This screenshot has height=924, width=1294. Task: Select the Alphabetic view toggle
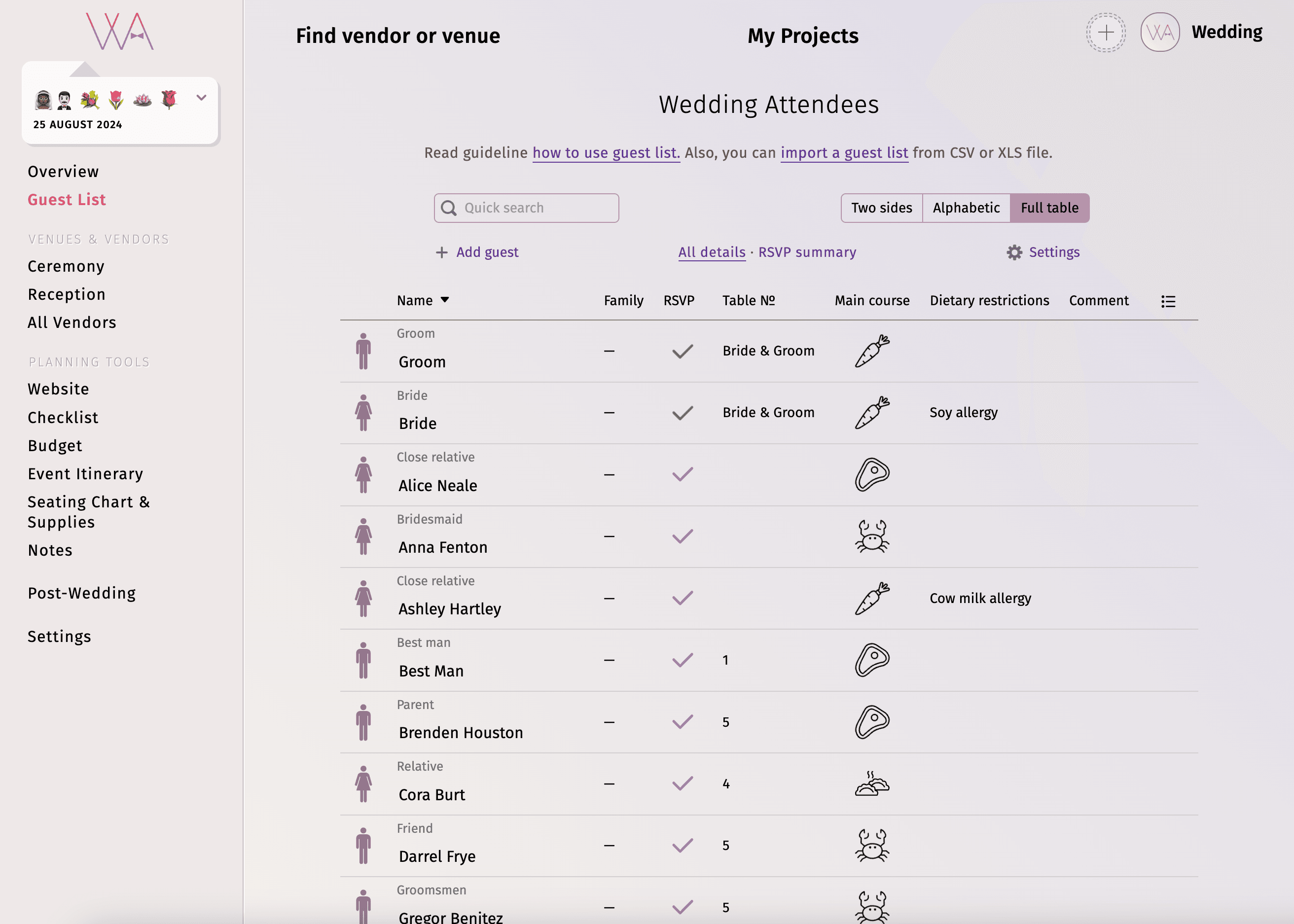pyautogui.click(x=966, y=207)
